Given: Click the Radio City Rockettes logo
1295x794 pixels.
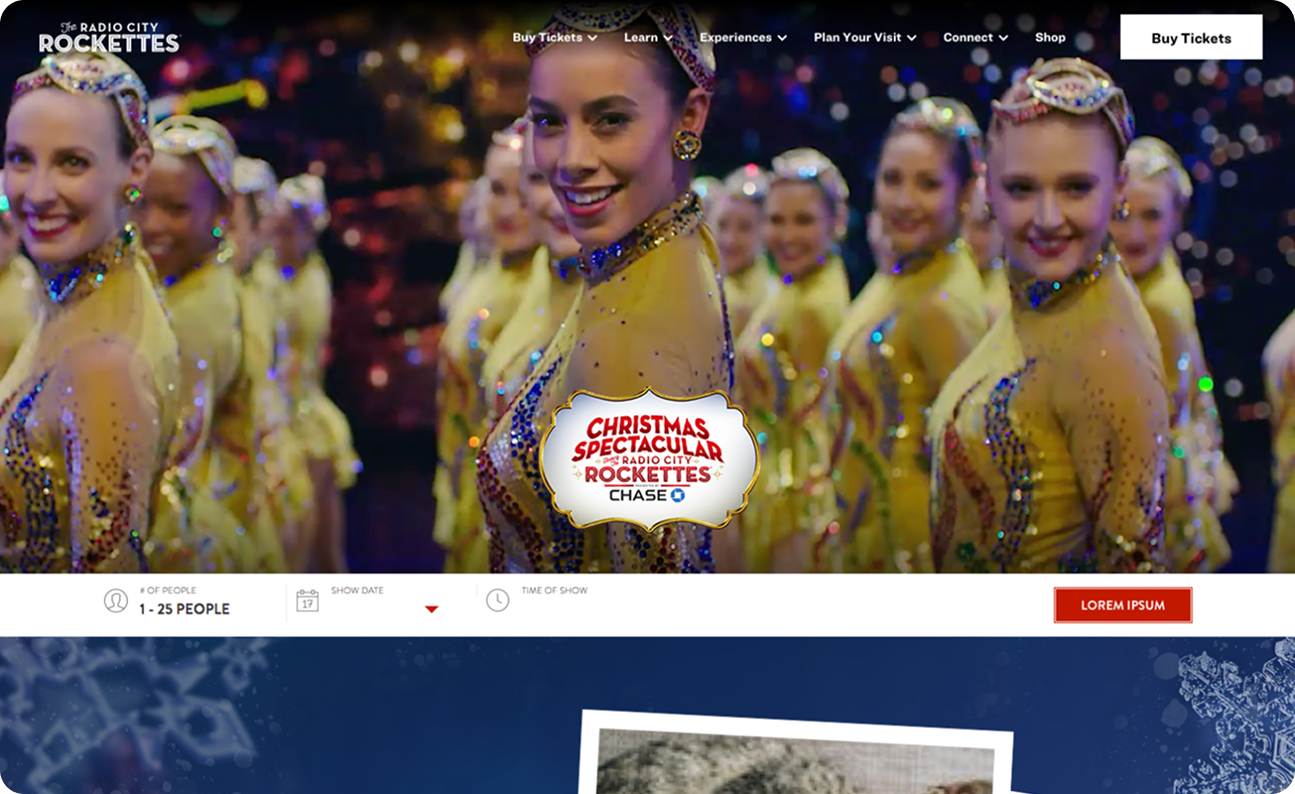Looking at the screenshot, I should (x=109, y=37).
